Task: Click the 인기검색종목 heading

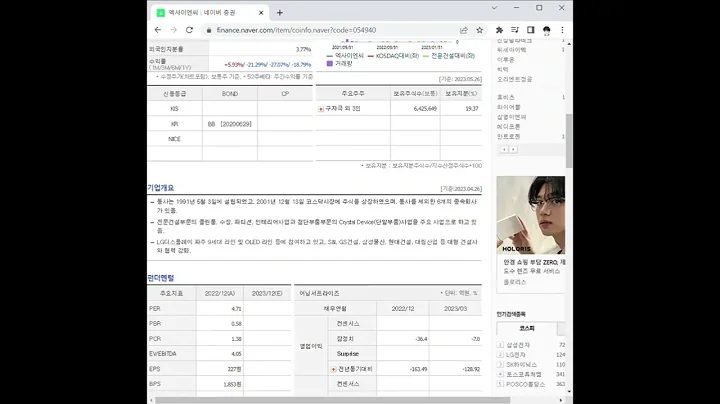Action: 511,314
